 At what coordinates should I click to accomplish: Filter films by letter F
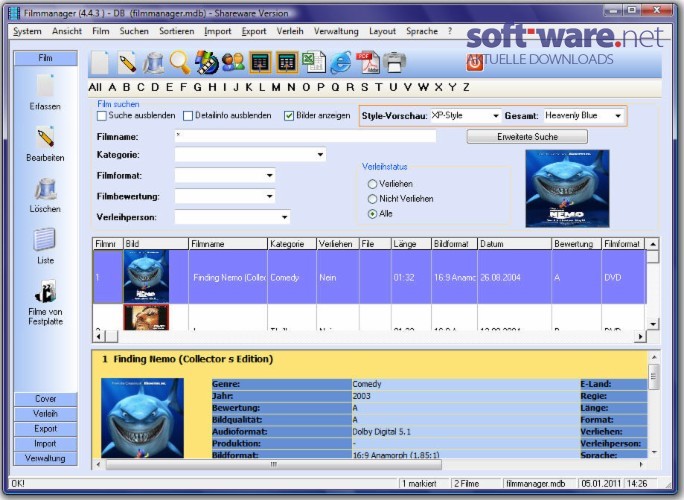click(183, 87)
